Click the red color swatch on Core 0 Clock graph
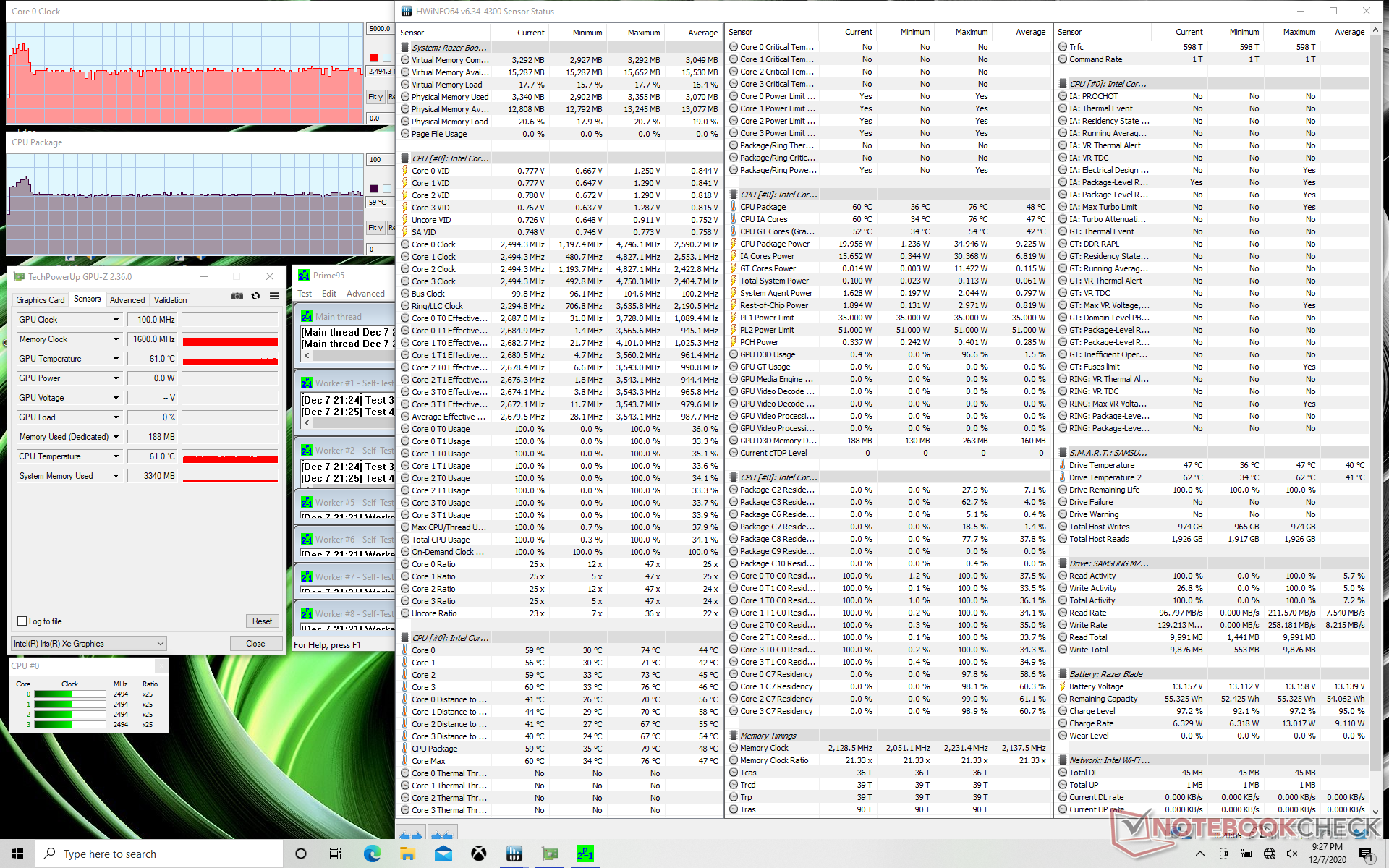Screen dimensions: 1389x868 click(x=373, y=58)
